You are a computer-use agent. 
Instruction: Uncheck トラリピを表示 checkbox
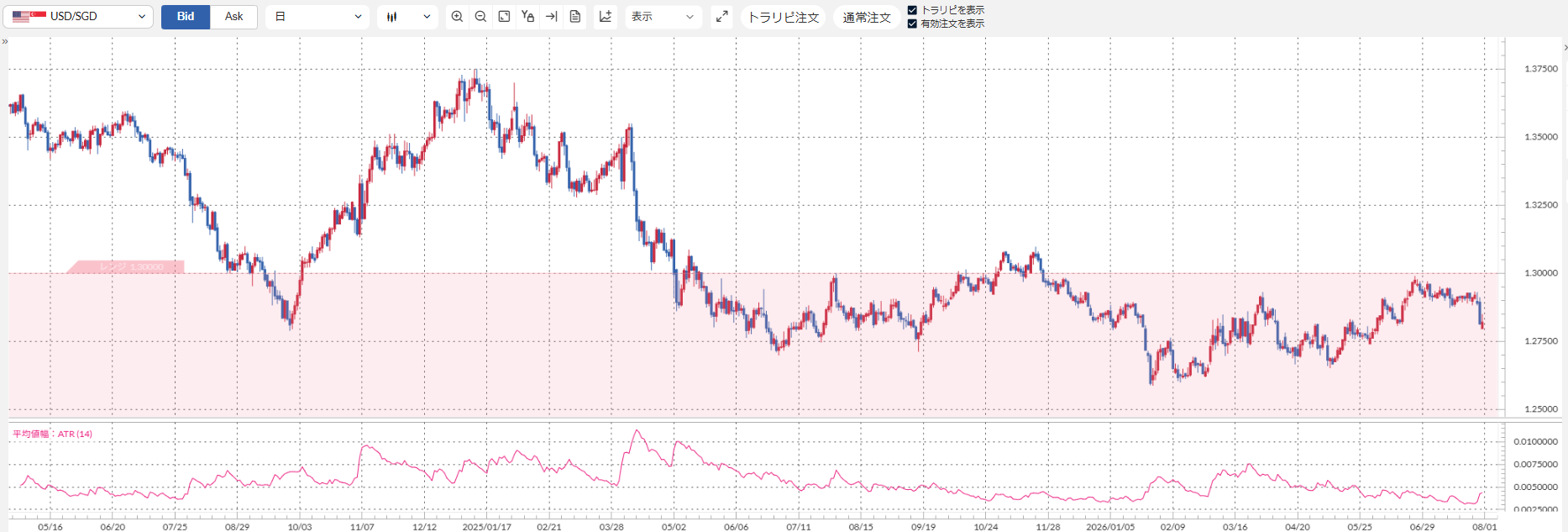pos(912,10)
